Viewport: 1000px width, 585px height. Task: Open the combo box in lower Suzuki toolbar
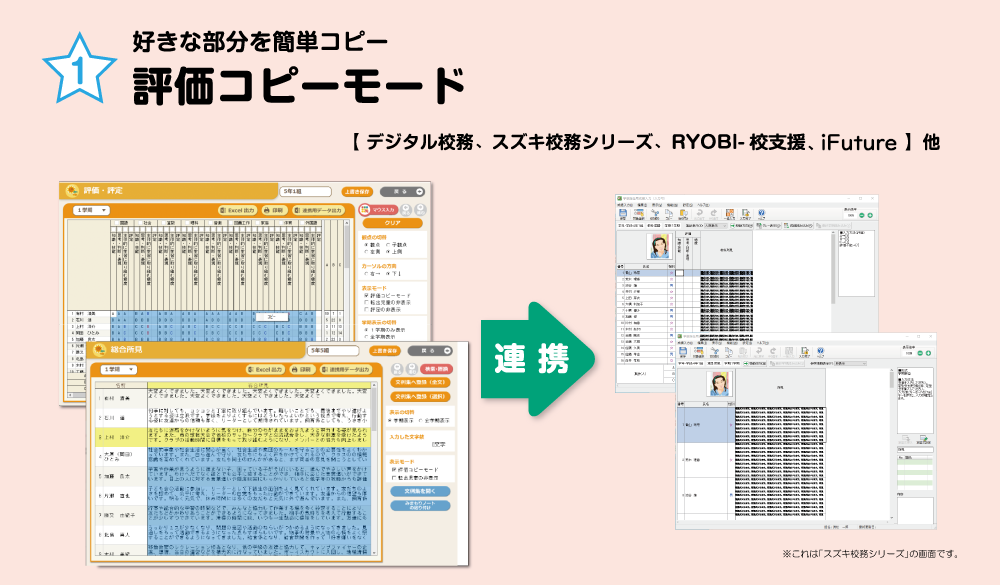point(850,363)
